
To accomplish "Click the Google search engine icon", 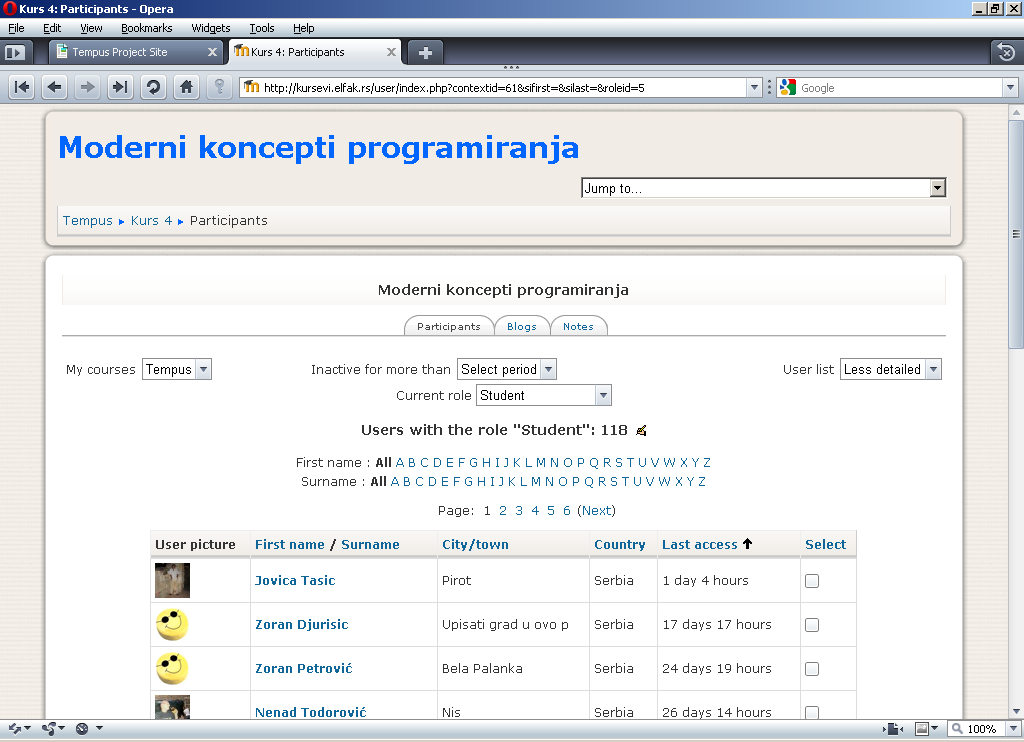I will (788, 88).
